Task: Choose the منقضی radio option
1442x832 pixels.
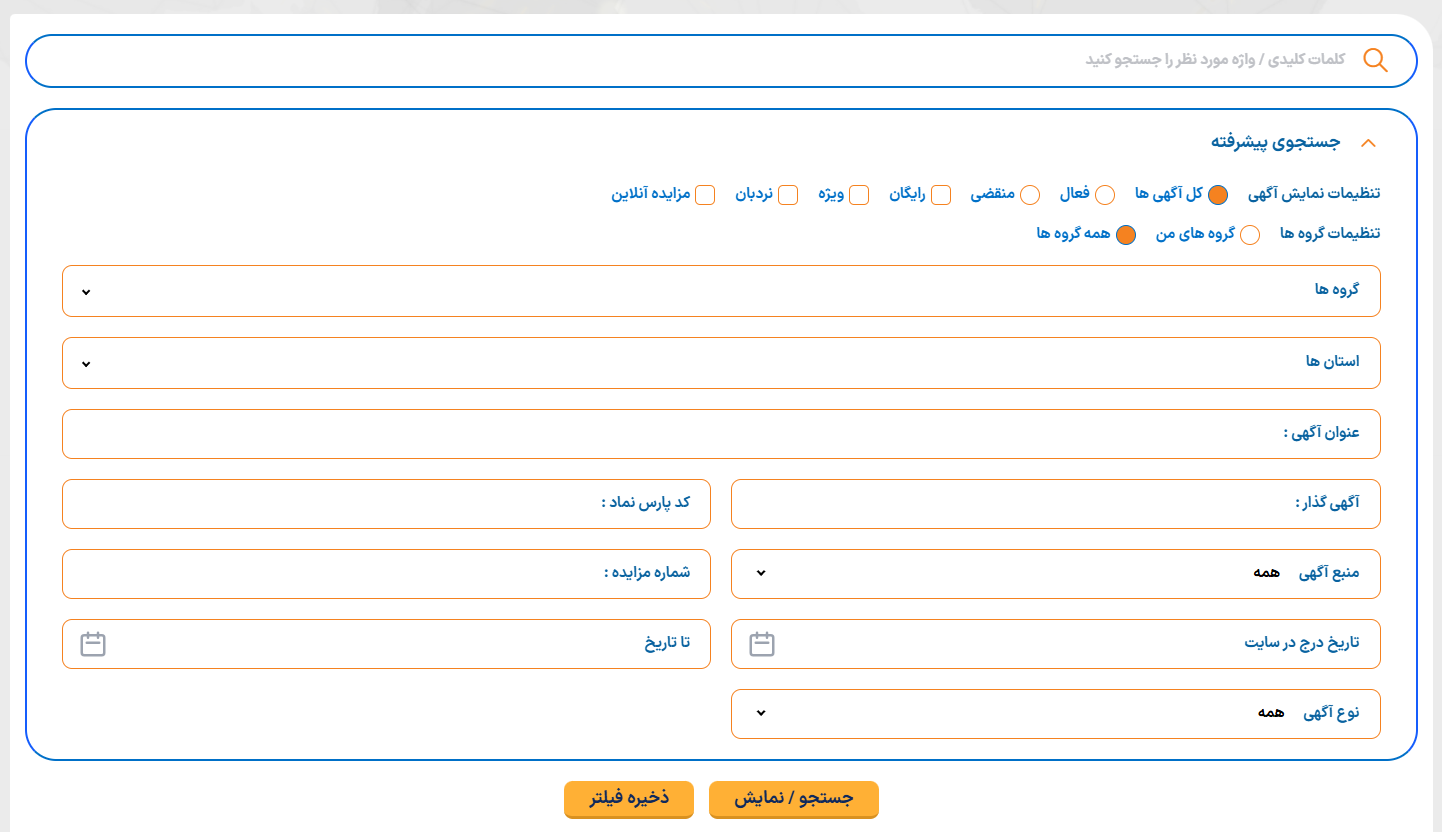Action: click(1030, 195)
